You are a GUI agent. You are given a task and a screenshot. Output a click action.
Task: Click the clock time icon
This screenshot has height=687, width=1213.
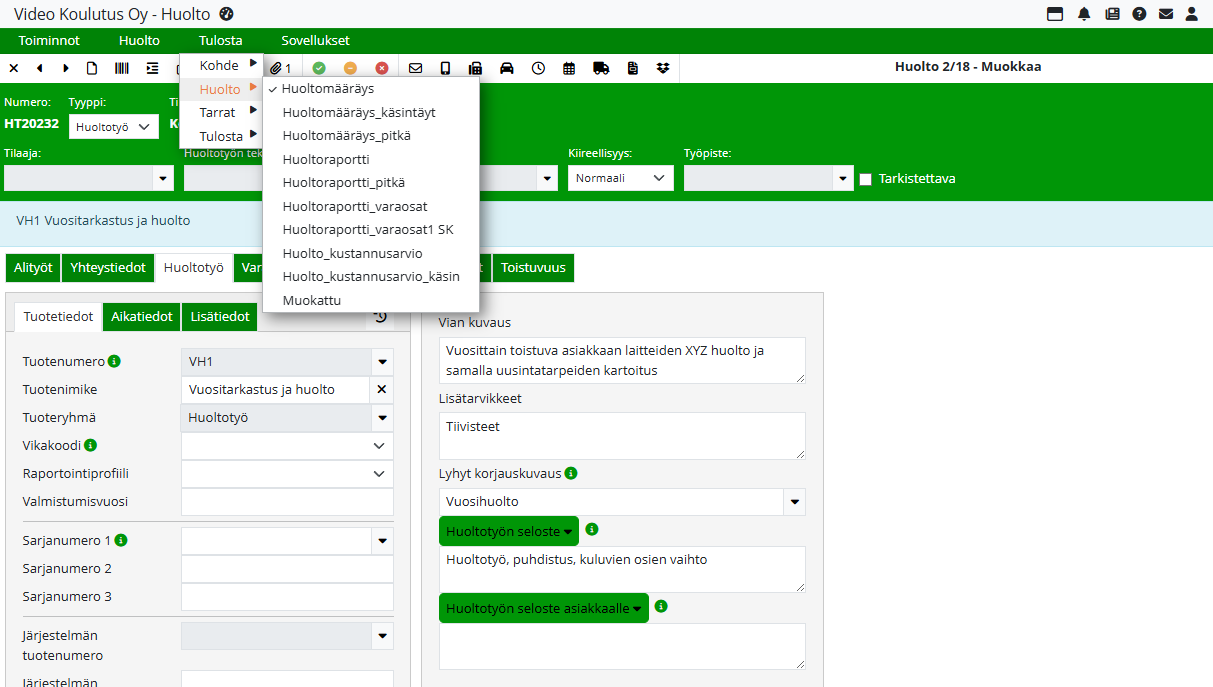tap(538, 68)
